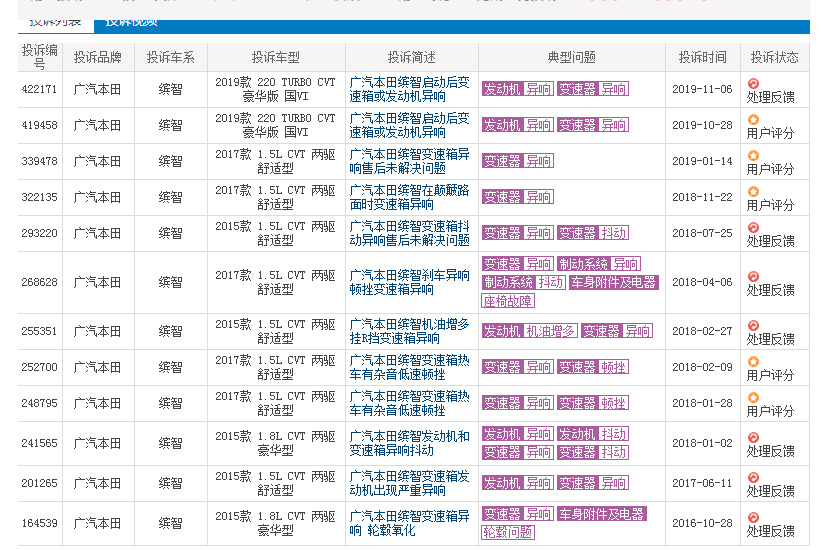Open link 广汽本田缤智在颠簸路面时变速箱异响
Viewport: 821px width, 550px height.
tap(409, 197)
